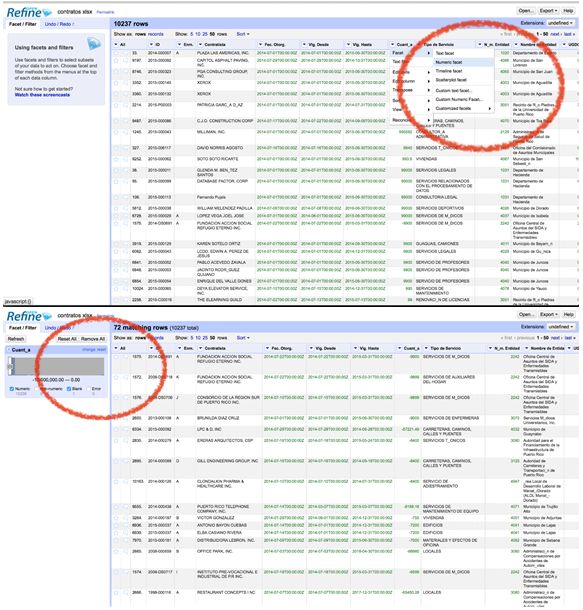Click the Cuant_a facet histogram range bar
This screenshot has height=610, width=583.
(x=58, y=366)
